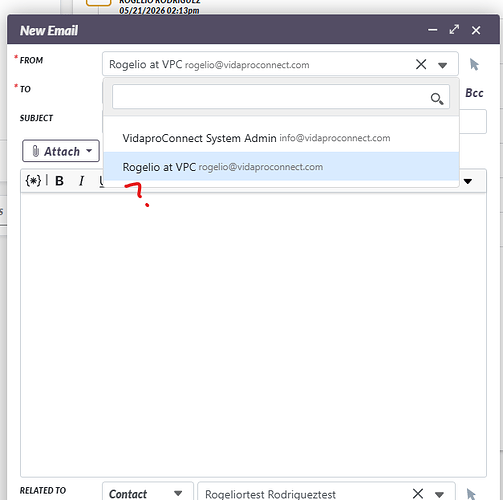Insert a variable with the {*} icon
This screenshot has height=500, width=503.
click(33, 181)
